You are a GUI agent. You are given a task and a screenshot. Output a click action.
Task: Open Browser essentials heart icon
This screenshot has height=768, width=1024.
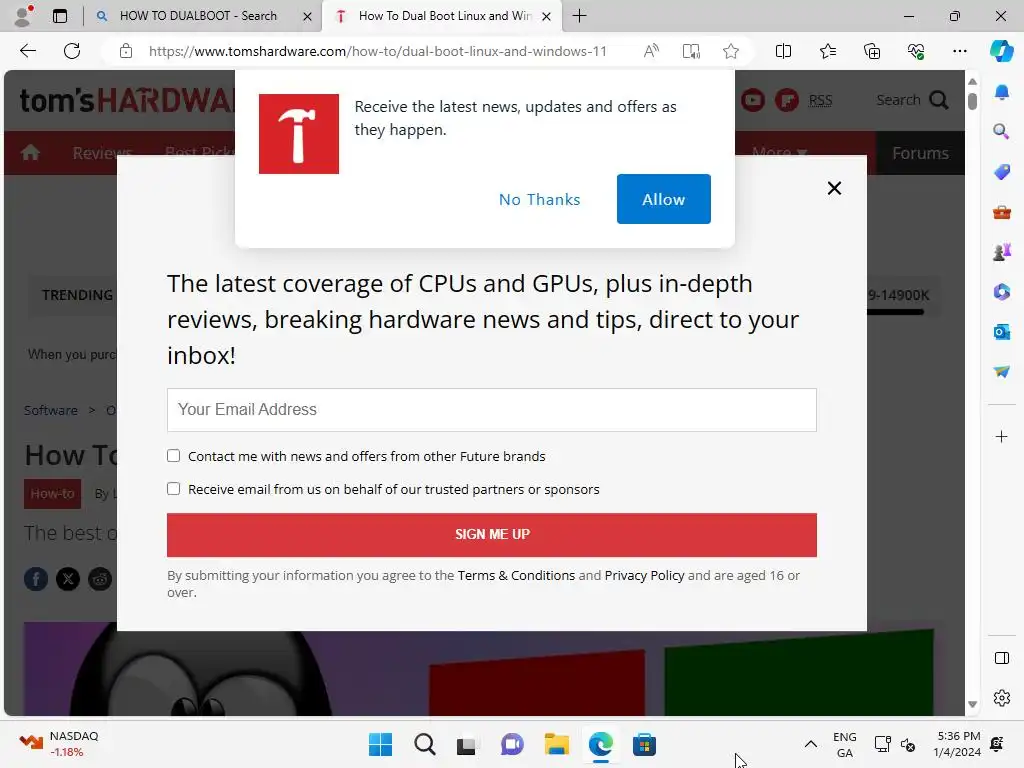pyautogui.click(x=916, y=51)
